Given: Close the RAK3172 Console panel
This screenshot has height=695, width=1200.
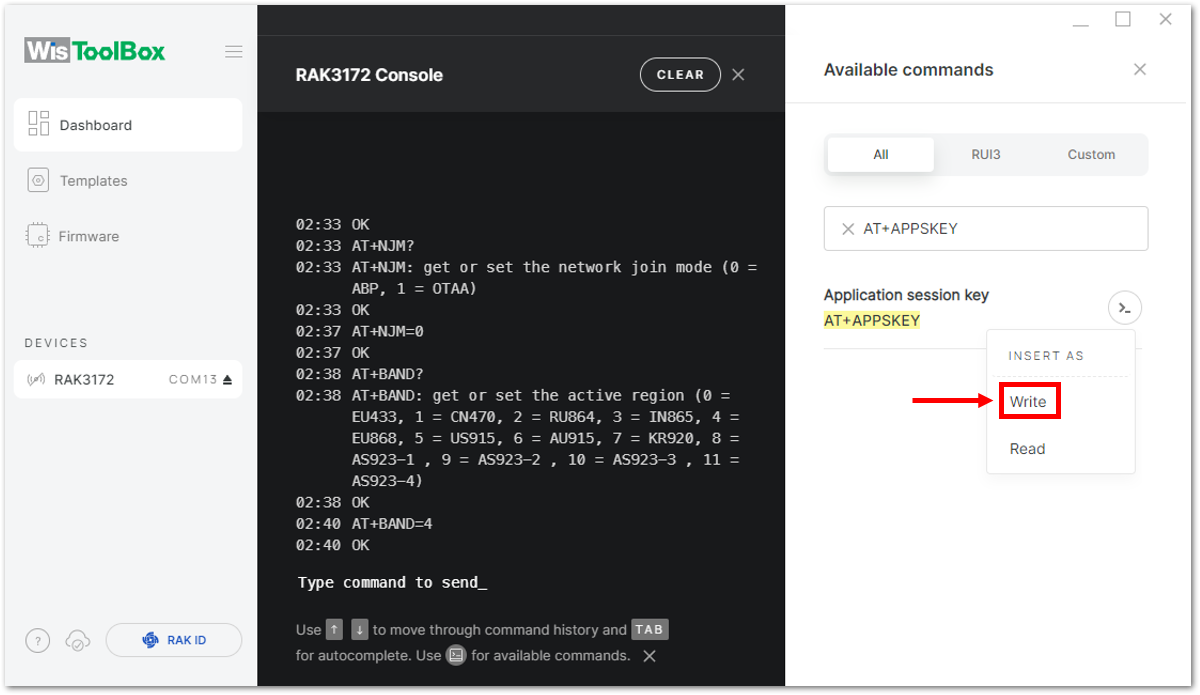Looking at the screenshot, I should click(738, 75).
